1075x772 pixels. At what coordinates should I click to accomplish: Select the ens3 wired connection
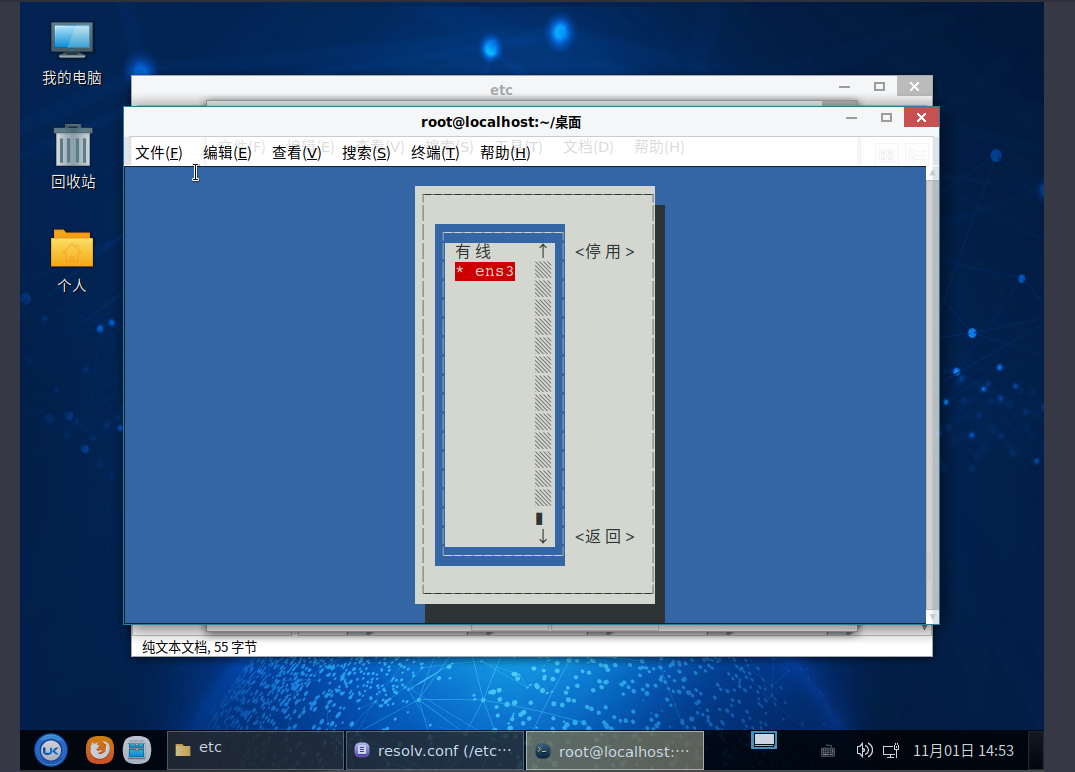click(x=485, y=271)
